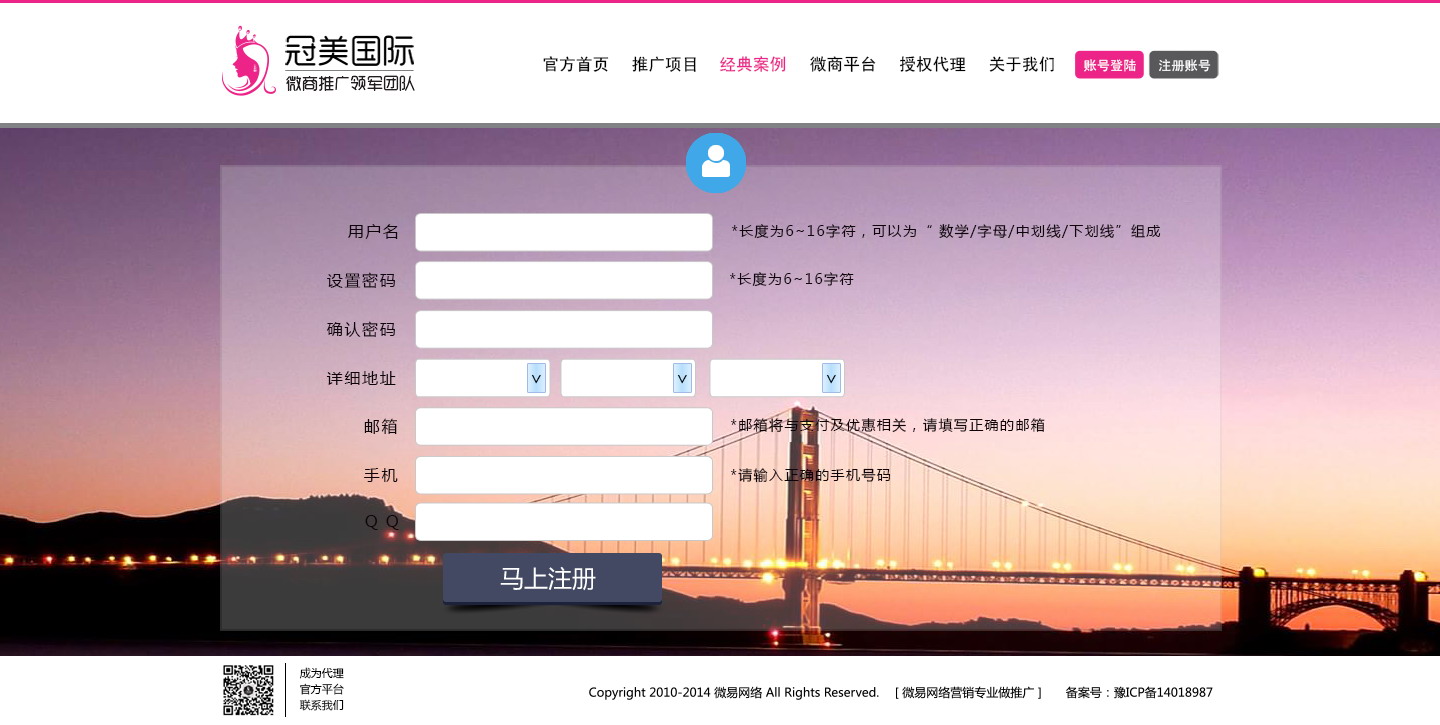
Task: Click the pink 账号登陆 button
Action: (1109, 65)
